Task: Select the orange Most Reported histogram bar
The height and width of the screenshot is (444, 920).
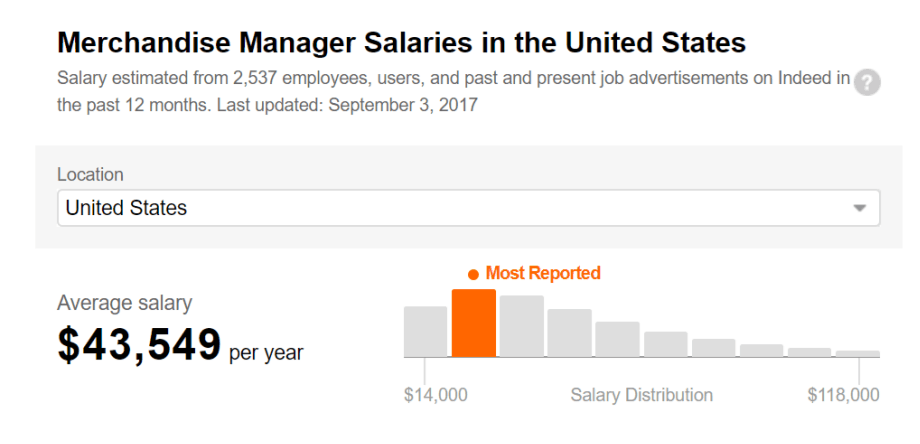Action: pos(473,323)
